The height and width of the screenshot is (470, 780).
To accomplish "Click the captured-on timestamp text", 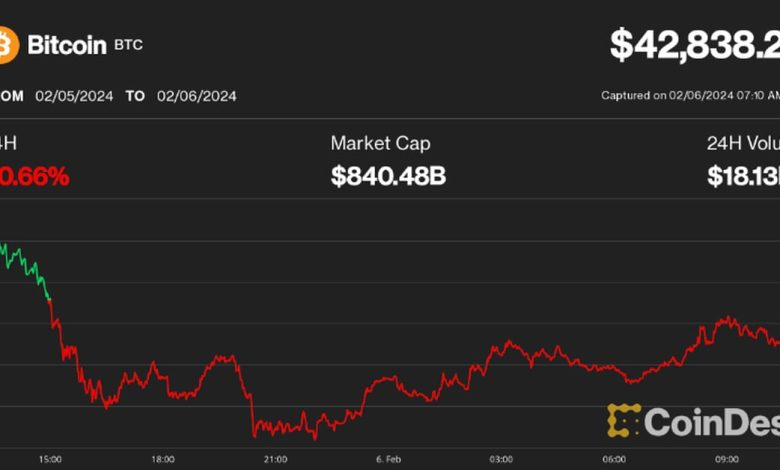I will (689, 96).
